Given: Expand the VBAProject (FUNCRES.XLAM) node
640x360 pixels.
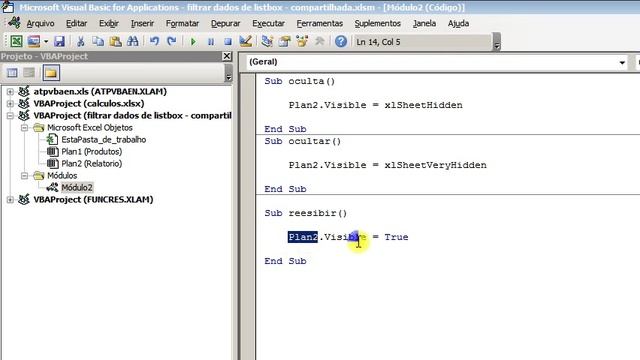Looking at the screenshot, I should (10, 200).
